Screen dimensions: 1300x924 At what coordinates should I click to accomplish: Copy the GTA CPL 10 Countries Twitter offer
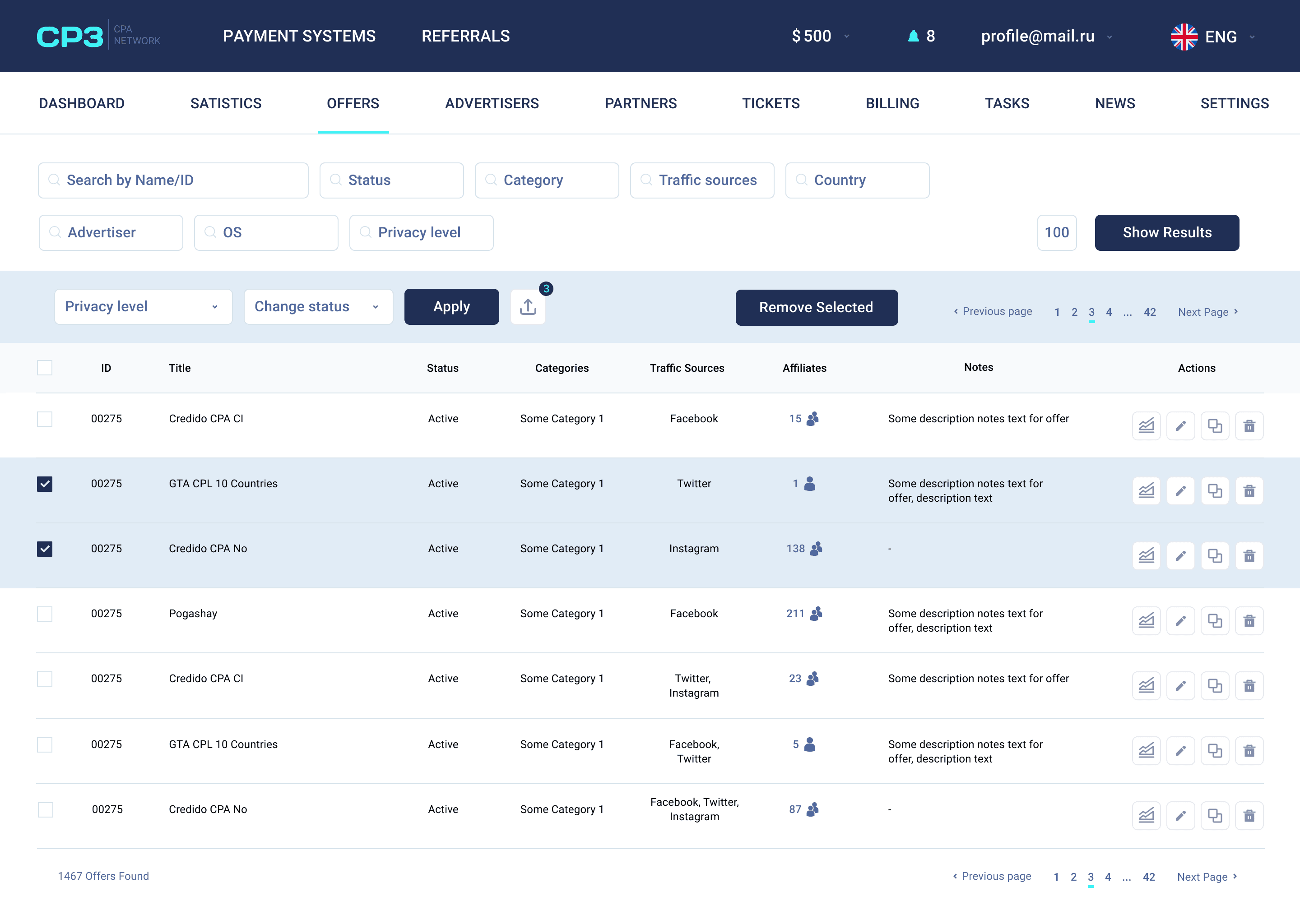click(1215, 490)
